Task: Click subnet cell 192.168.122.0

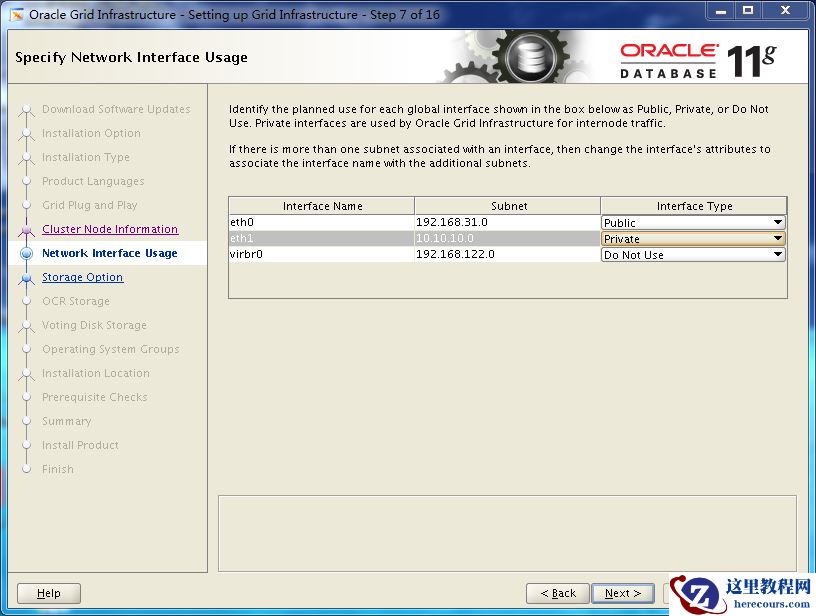Action: click(507, 254)
